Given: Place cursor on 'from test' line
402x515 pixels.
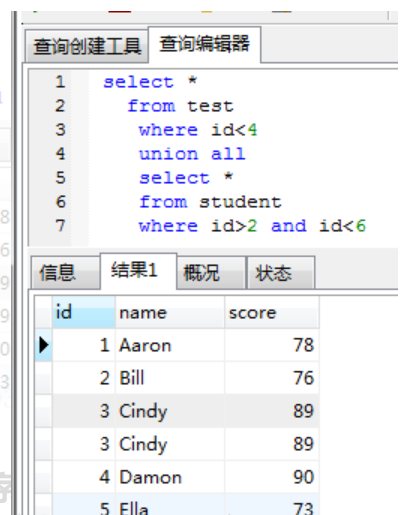Looking at the screenshot, I should [x=180, y=106].
